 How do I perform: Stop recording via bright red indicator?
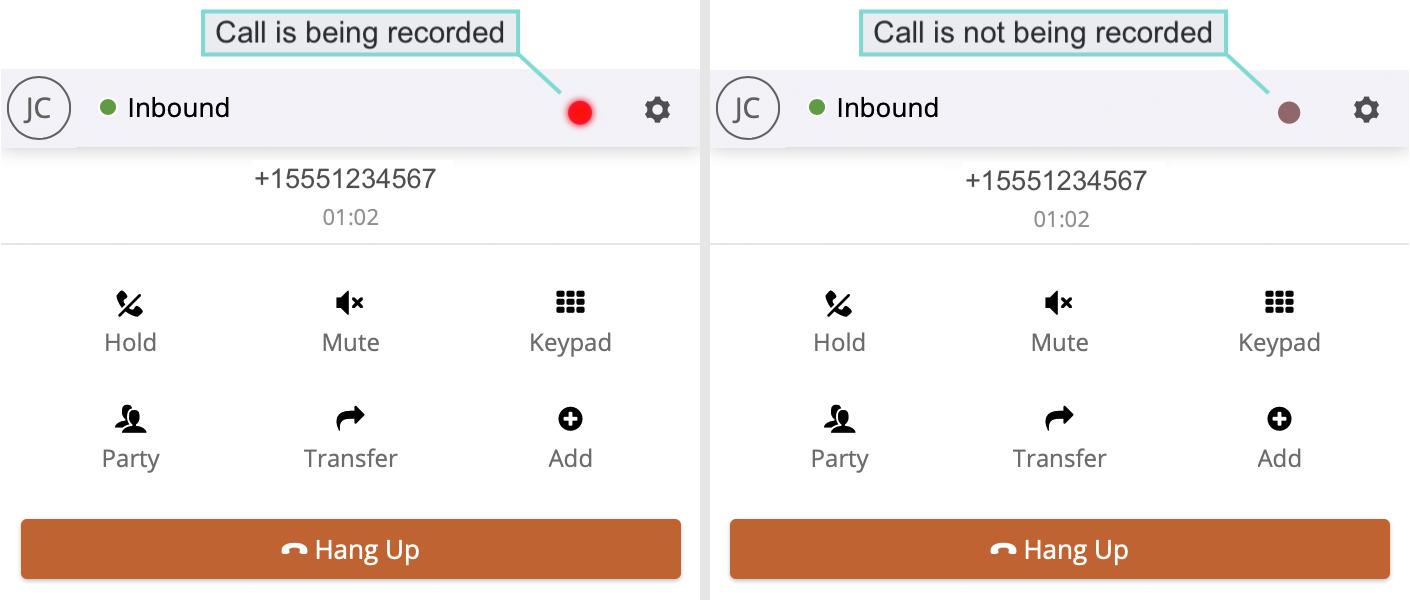pos(580,113)
